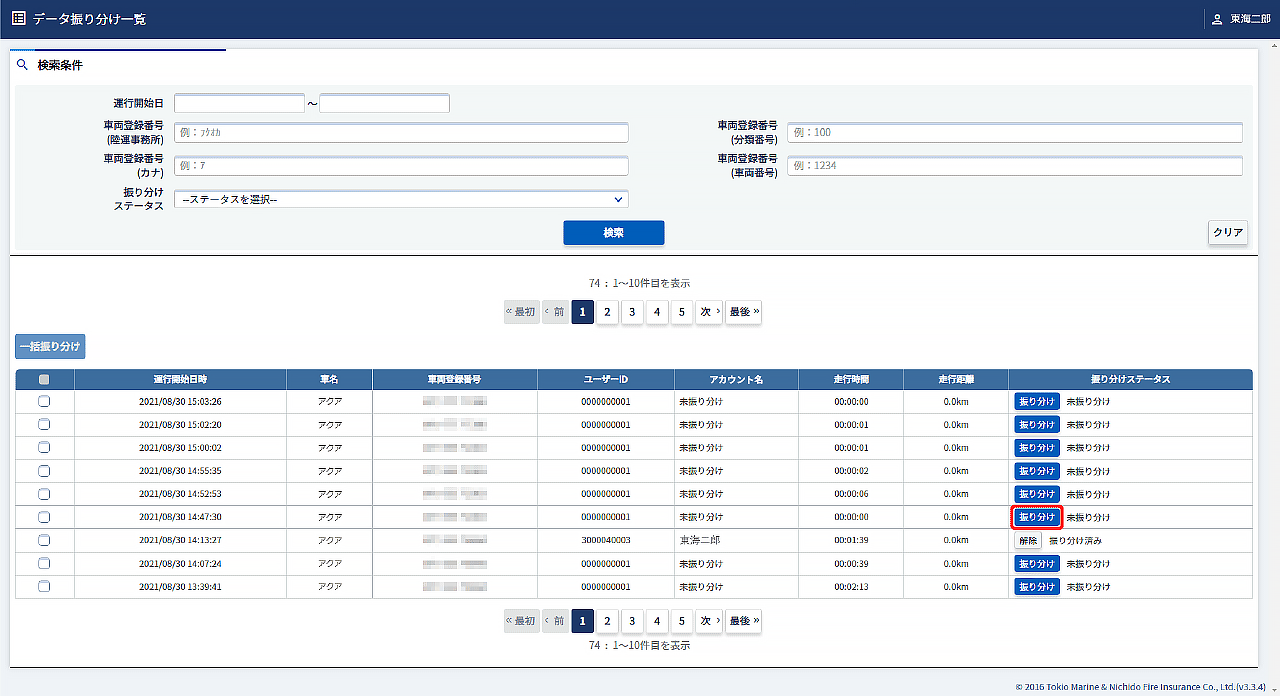The image size is (1280, 696).
Task: Click the list icon beside データ振り分け一覧
Action: (x=18, y=18)
